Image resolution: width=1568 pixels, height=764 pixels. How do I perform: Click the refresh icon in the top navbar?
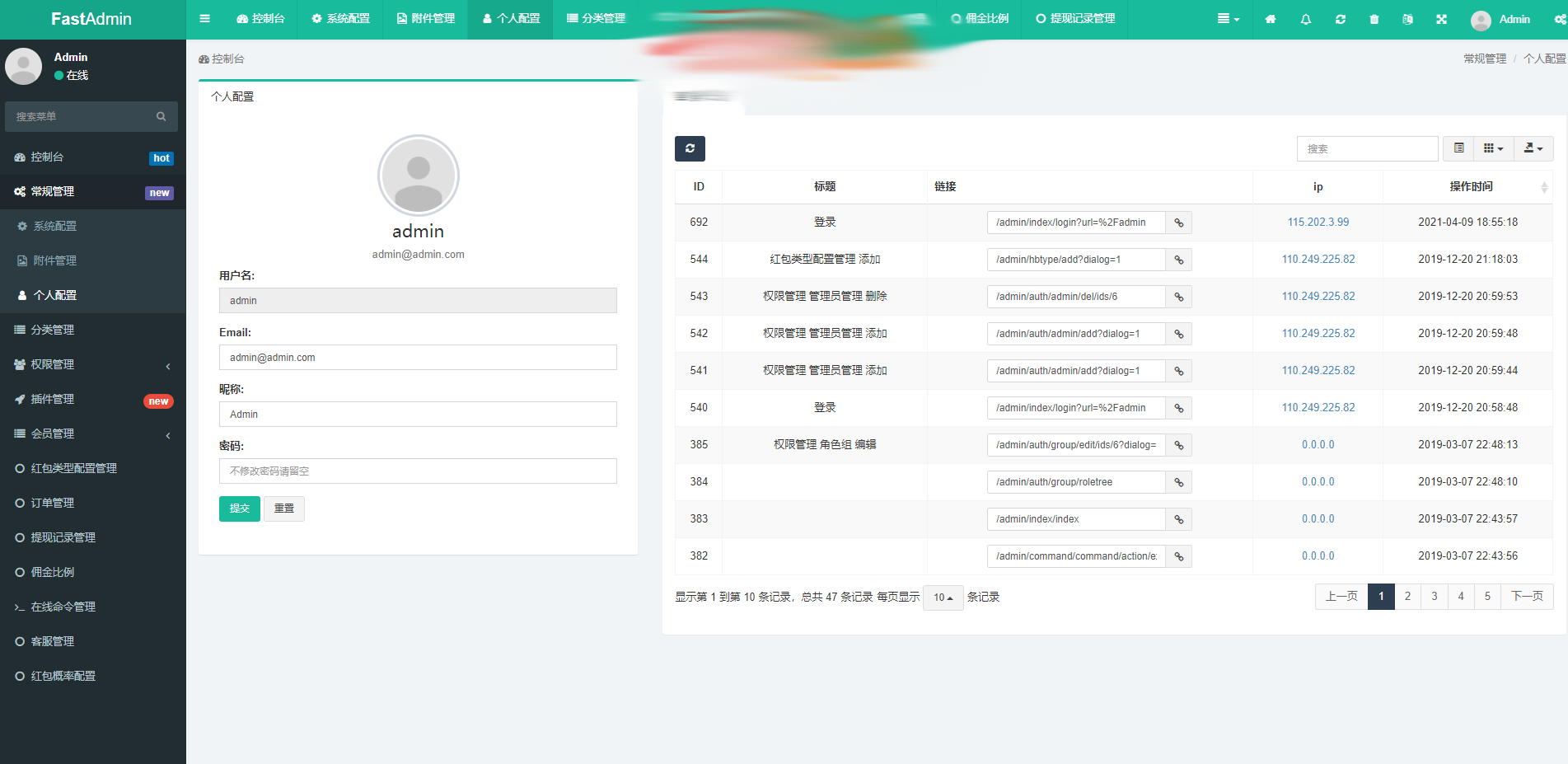point(1341,18)
